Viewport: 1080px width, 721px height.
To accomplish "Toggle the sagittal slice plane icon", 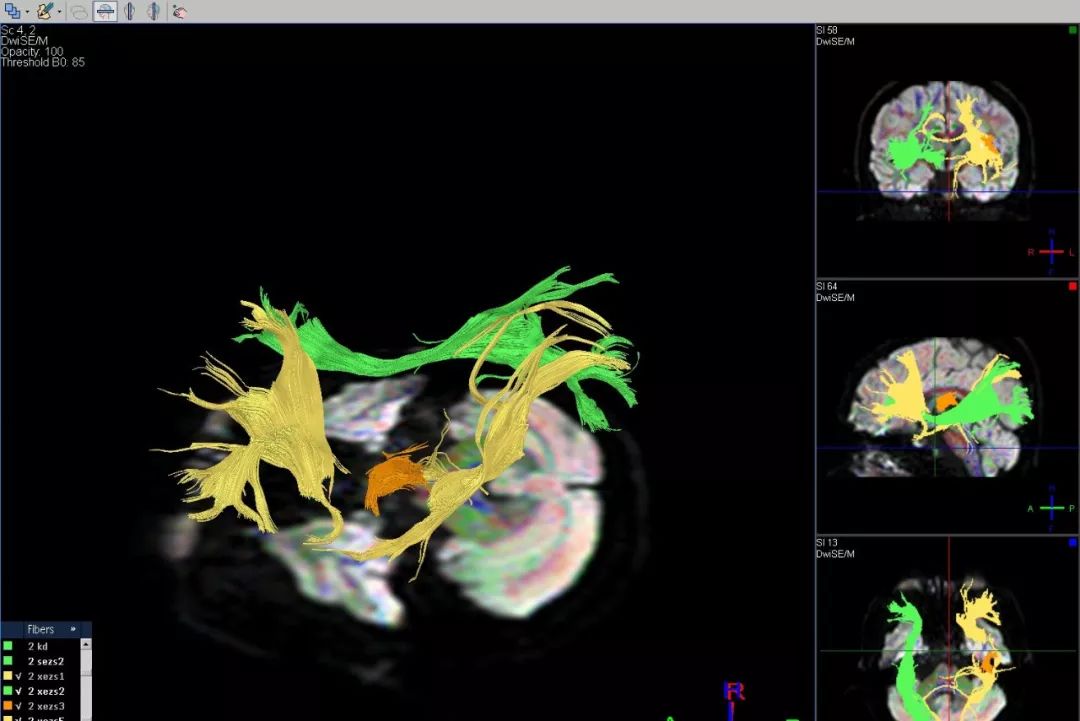I will click(x=154, y=11).
